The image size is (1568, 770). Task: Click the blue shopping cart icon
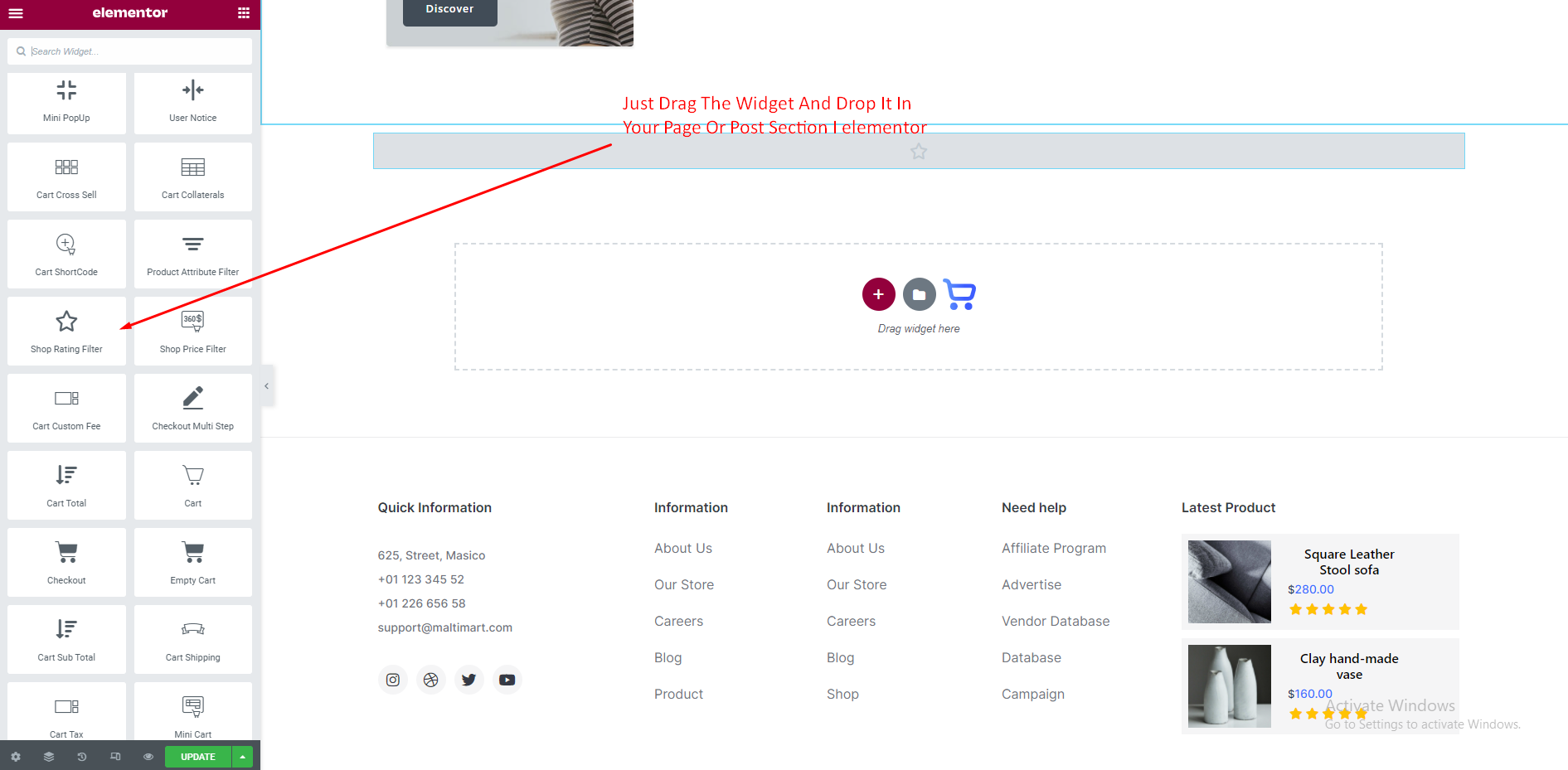coord(959,294)
